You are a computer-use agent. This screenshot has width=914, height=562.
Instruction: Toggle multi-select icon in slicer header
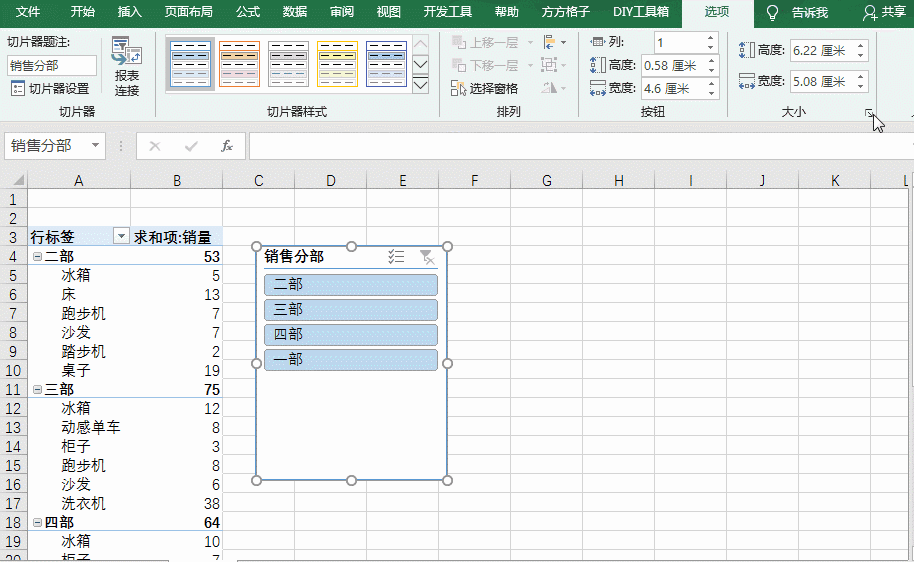[396, 257]
